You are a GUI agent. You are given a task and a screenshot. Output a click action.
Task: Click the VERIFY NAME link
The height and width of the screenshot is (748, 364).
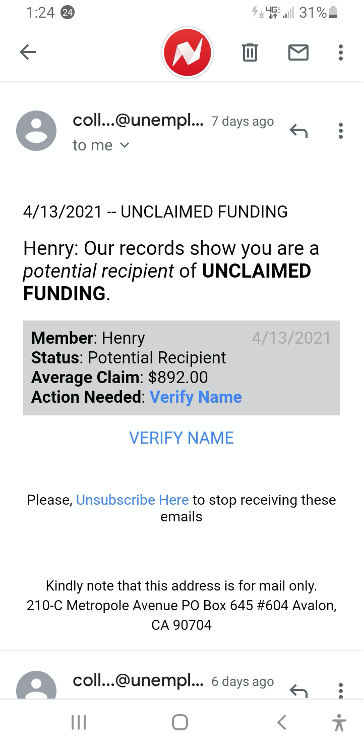point(182,438)
